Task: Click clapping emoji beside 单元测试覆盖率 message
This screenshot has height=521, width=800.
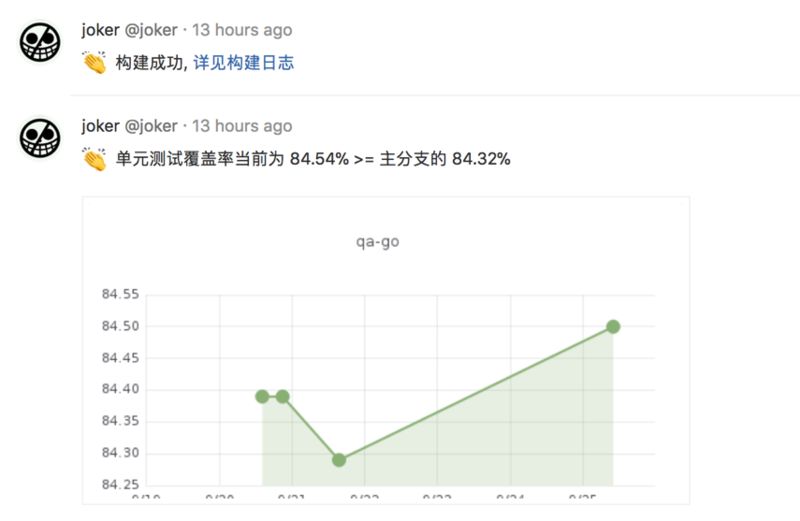Action: (x=95, y=159)
